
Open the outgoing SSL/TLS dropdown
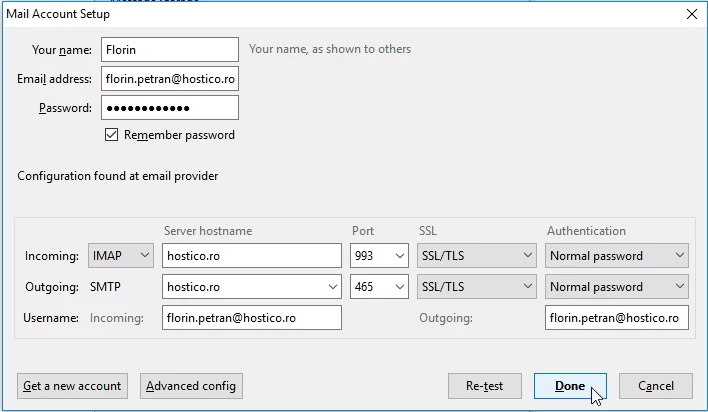coord(477,287)
